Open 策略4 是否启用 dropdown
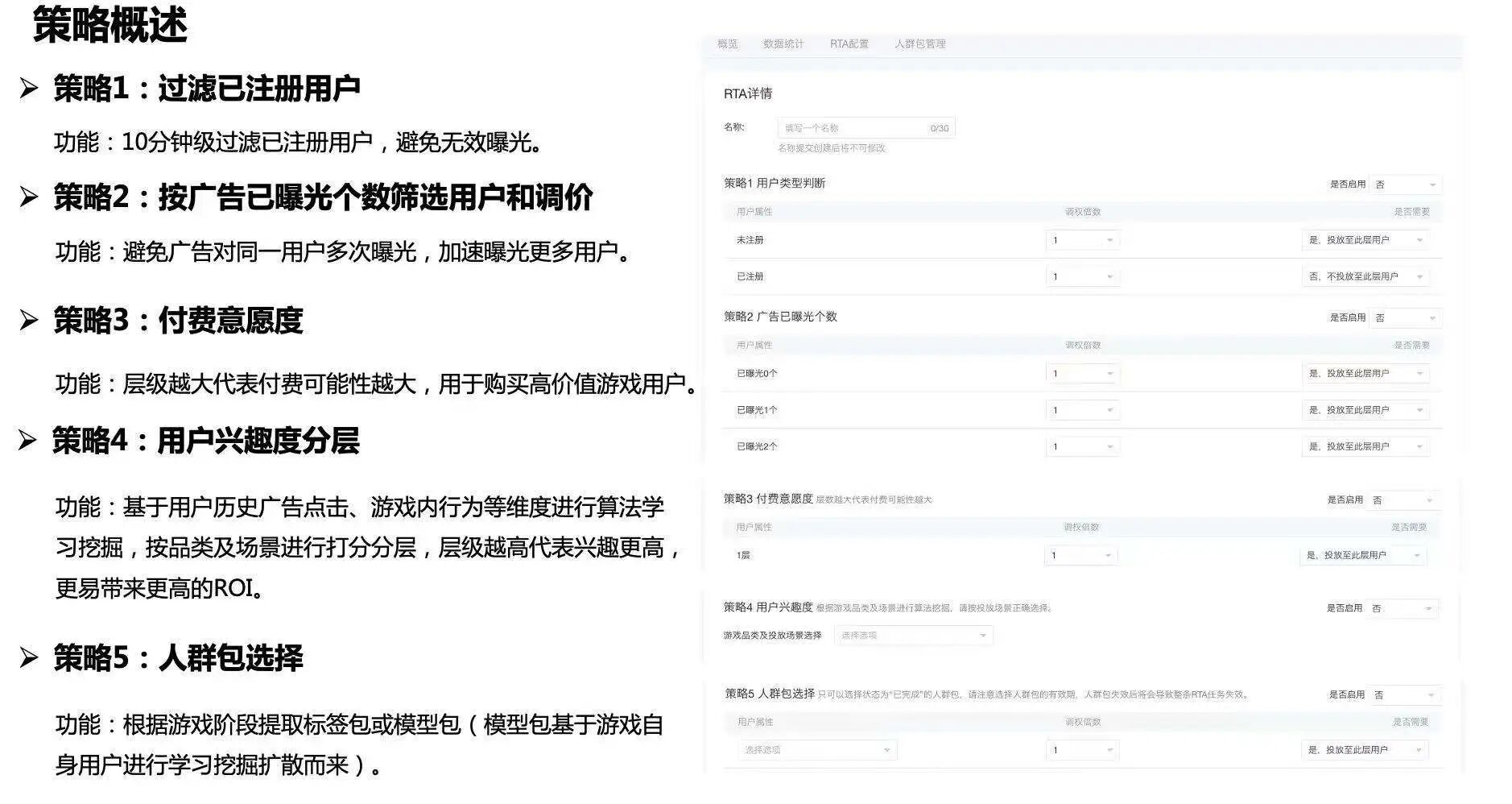Image resolution: width=1512 pixels, height=804 pixels. click(x=1403, y=608)
